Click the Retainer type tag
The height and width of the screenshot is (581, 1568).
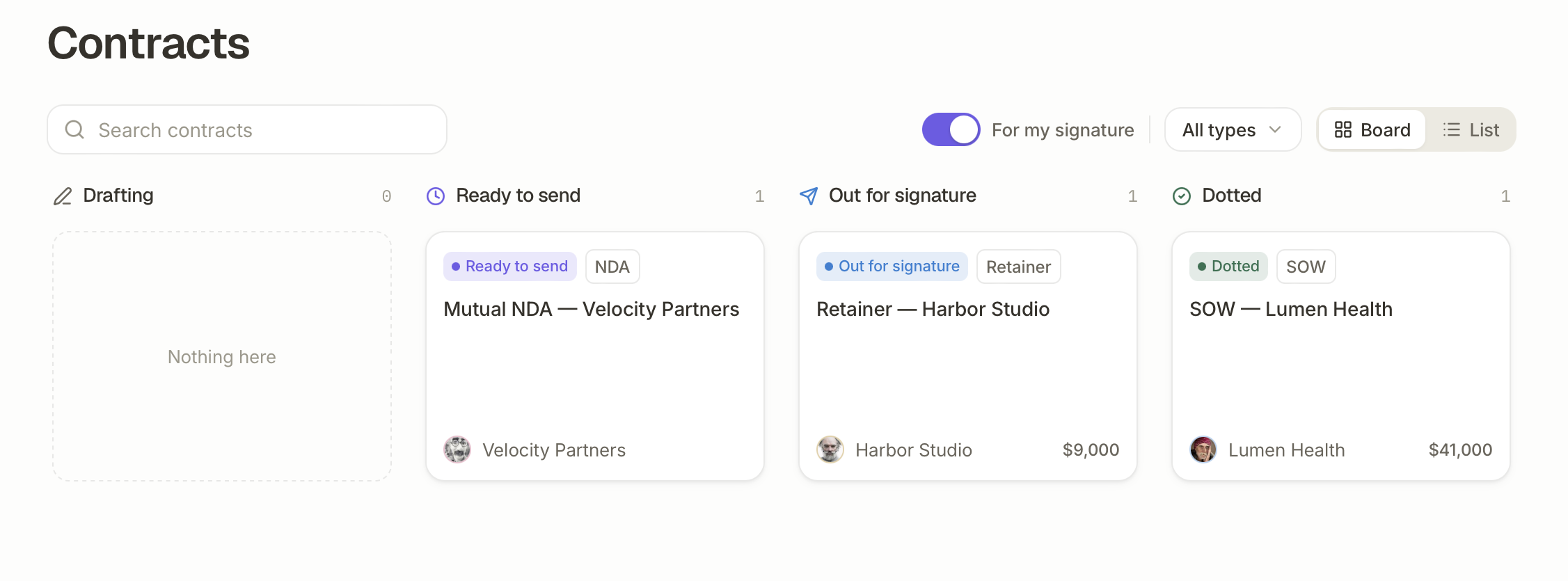[1019, 266]
